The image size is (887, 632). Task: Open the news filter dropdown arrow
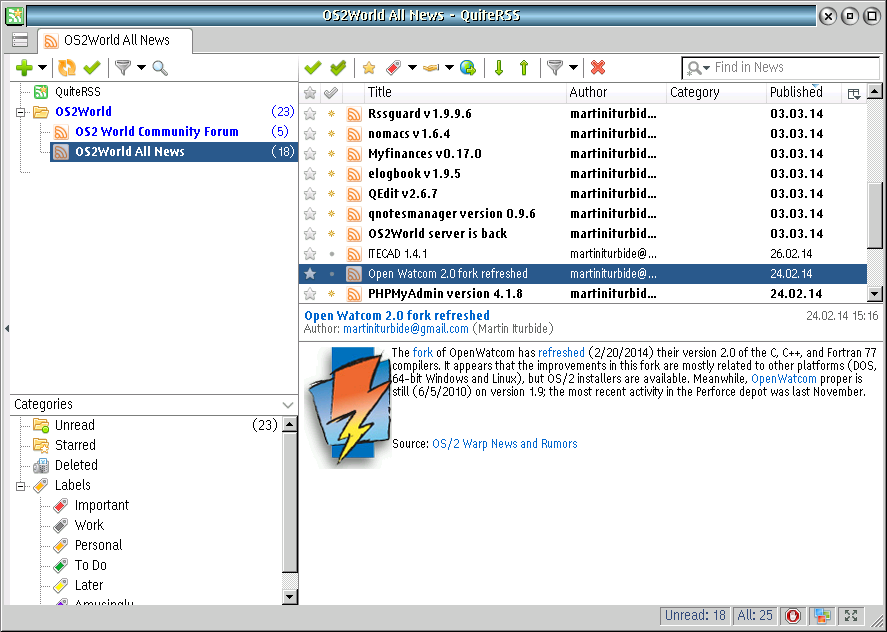[x=574, y=68]
